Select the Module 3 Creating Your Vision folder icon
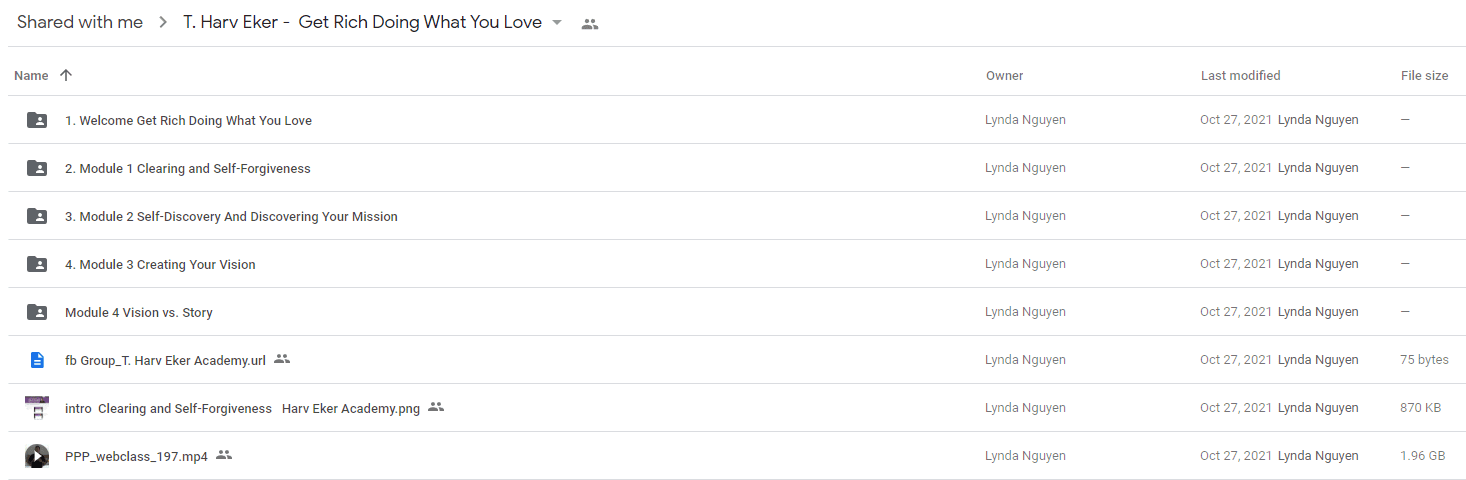The height and width of the screenshot is (480, 1466). 37,264
